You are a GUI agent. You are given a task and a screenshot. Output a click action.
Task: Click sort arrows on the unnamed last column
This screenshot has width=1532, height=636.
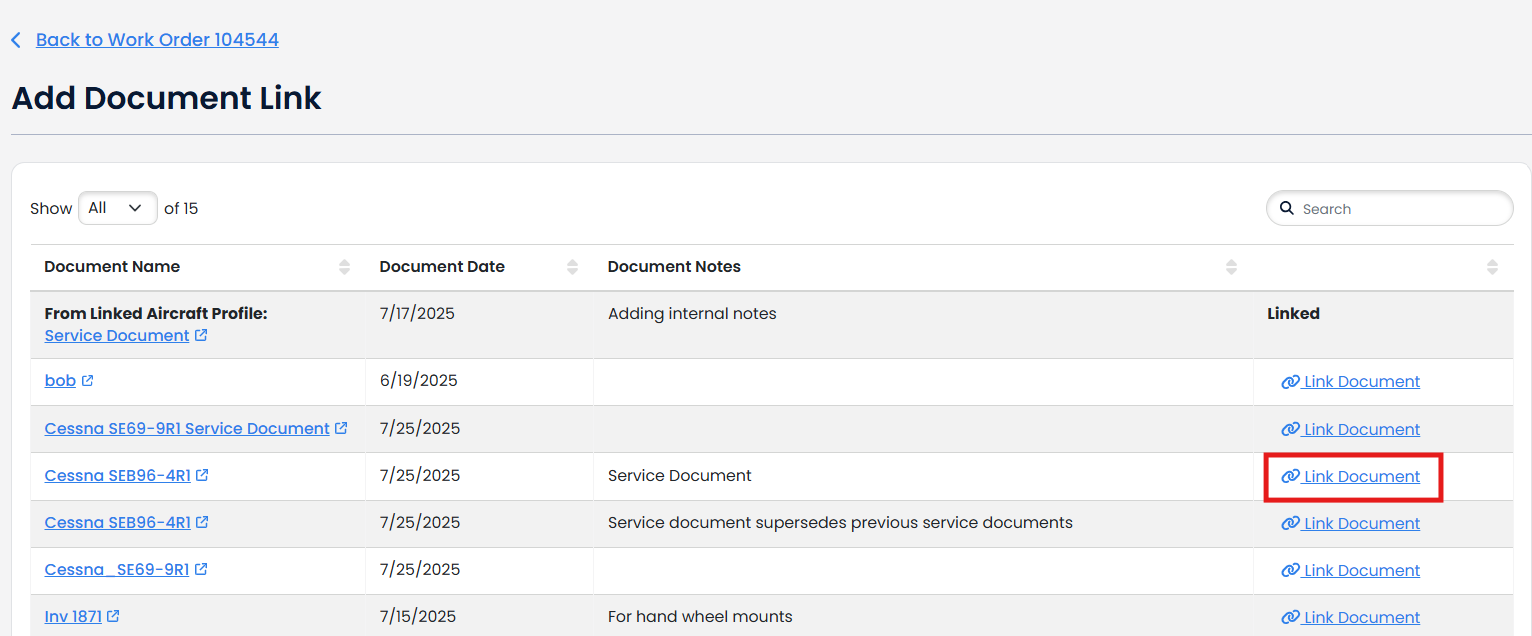pyautogui.click(x=1492, y=267)
